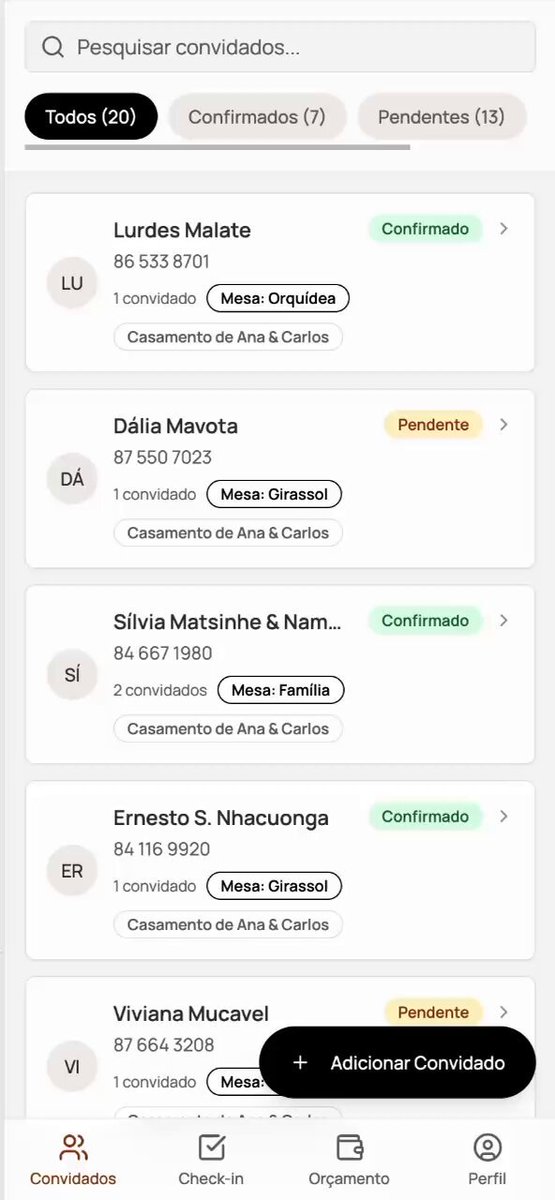Expand Dália Mavota's entry via chevron
555x1200 pixels.
tap(504, 425)
